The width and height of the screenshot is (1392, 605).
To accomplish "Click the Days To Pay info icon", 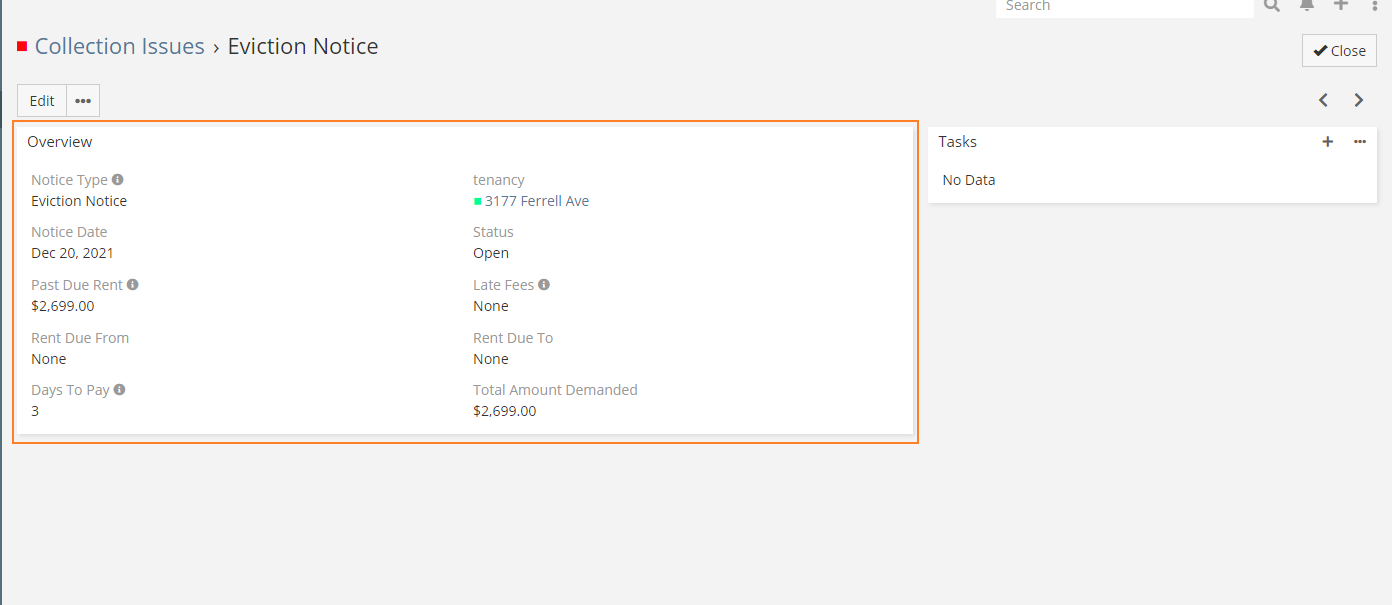I will point(120,390).
